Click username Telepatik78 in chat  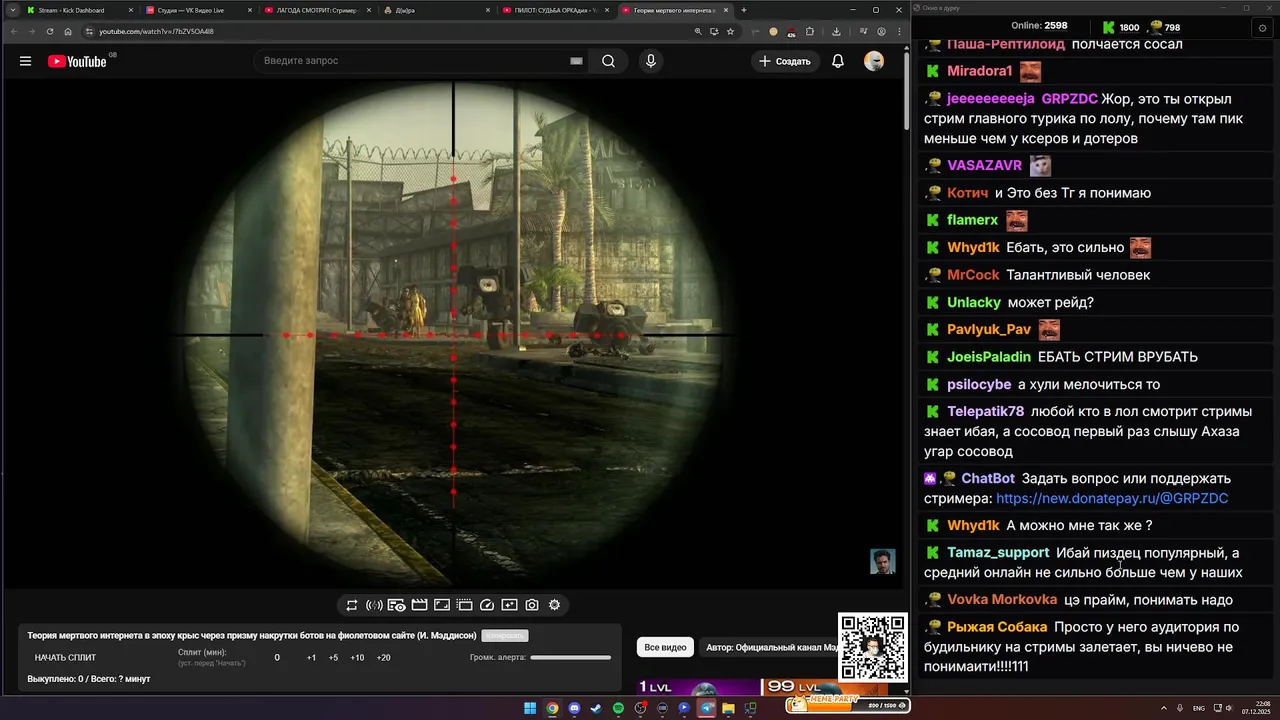(985, 411)
